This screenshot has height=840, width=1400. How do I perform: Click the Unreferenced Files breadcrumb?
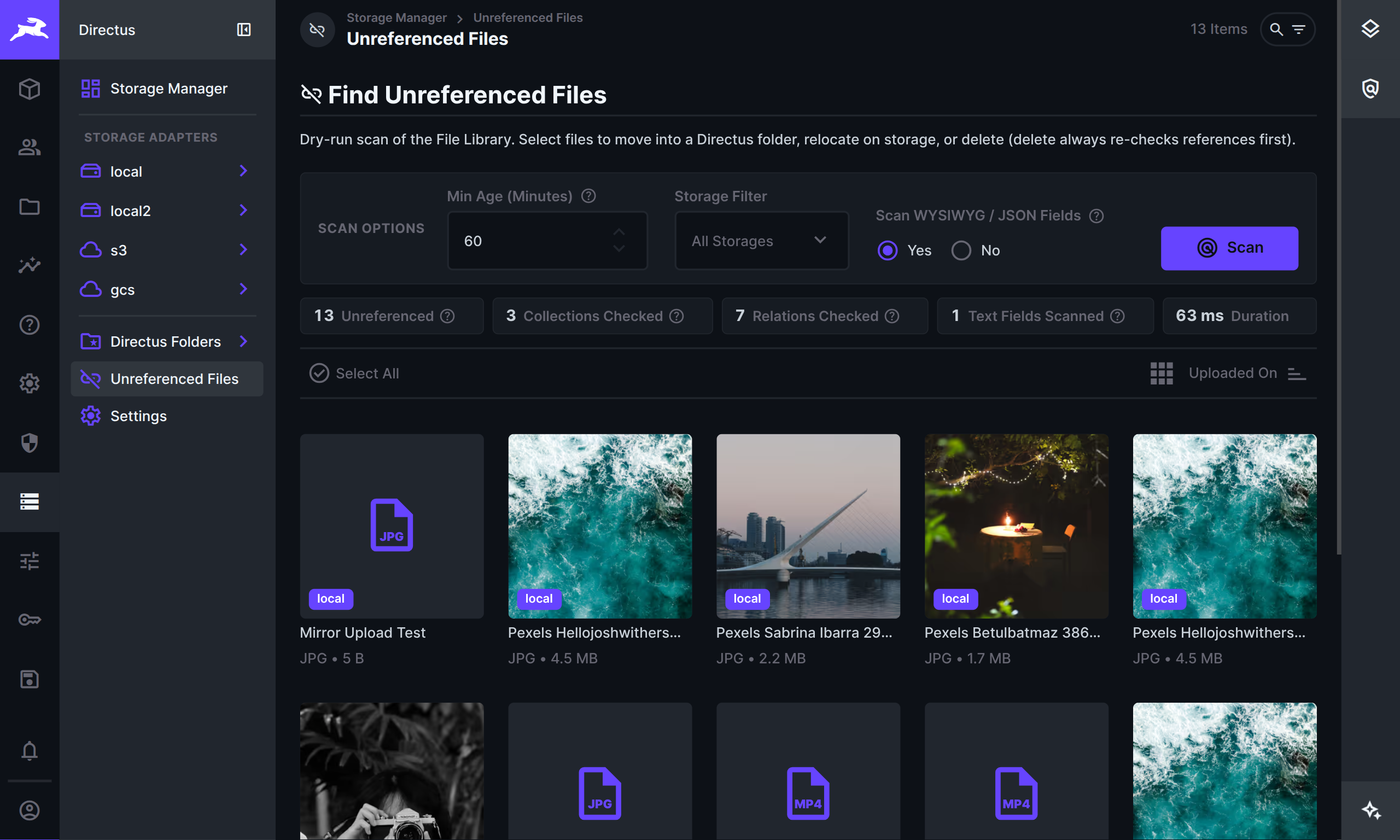tap(528, 17)
